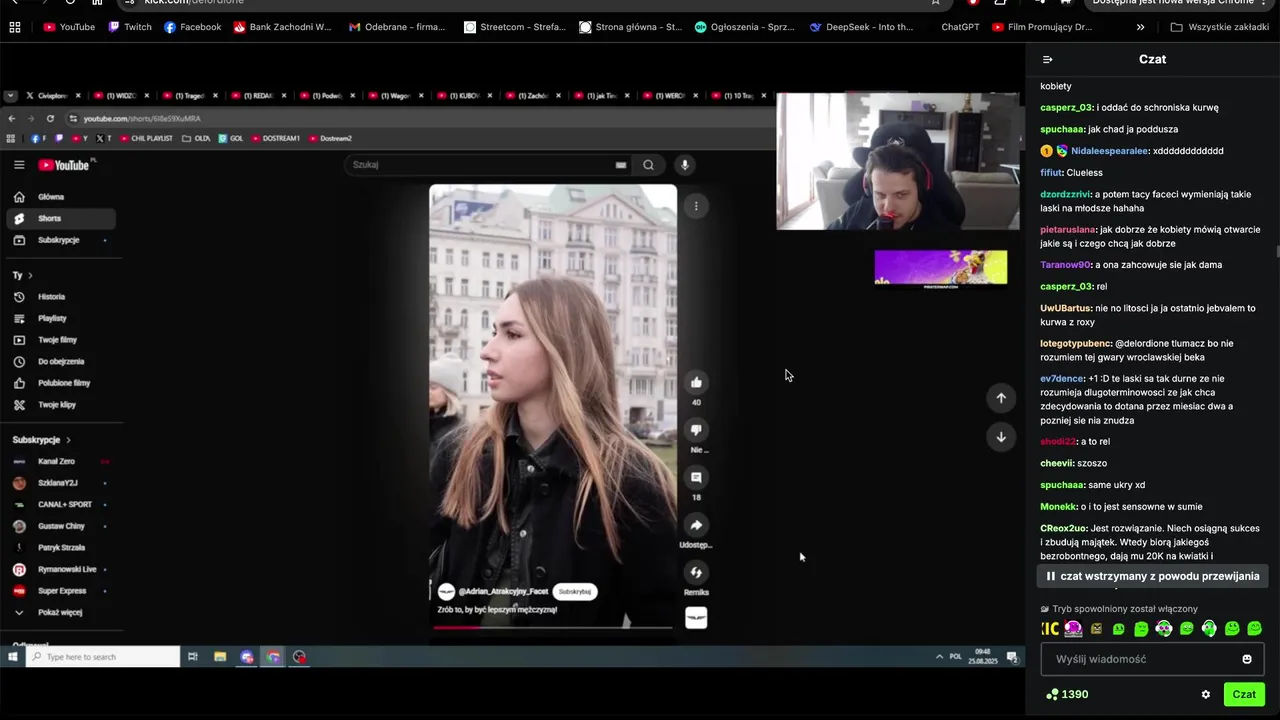Open the emoji picker in chat input
The width and height of the screenshot is (1280, 720).
click(1247, 659)
